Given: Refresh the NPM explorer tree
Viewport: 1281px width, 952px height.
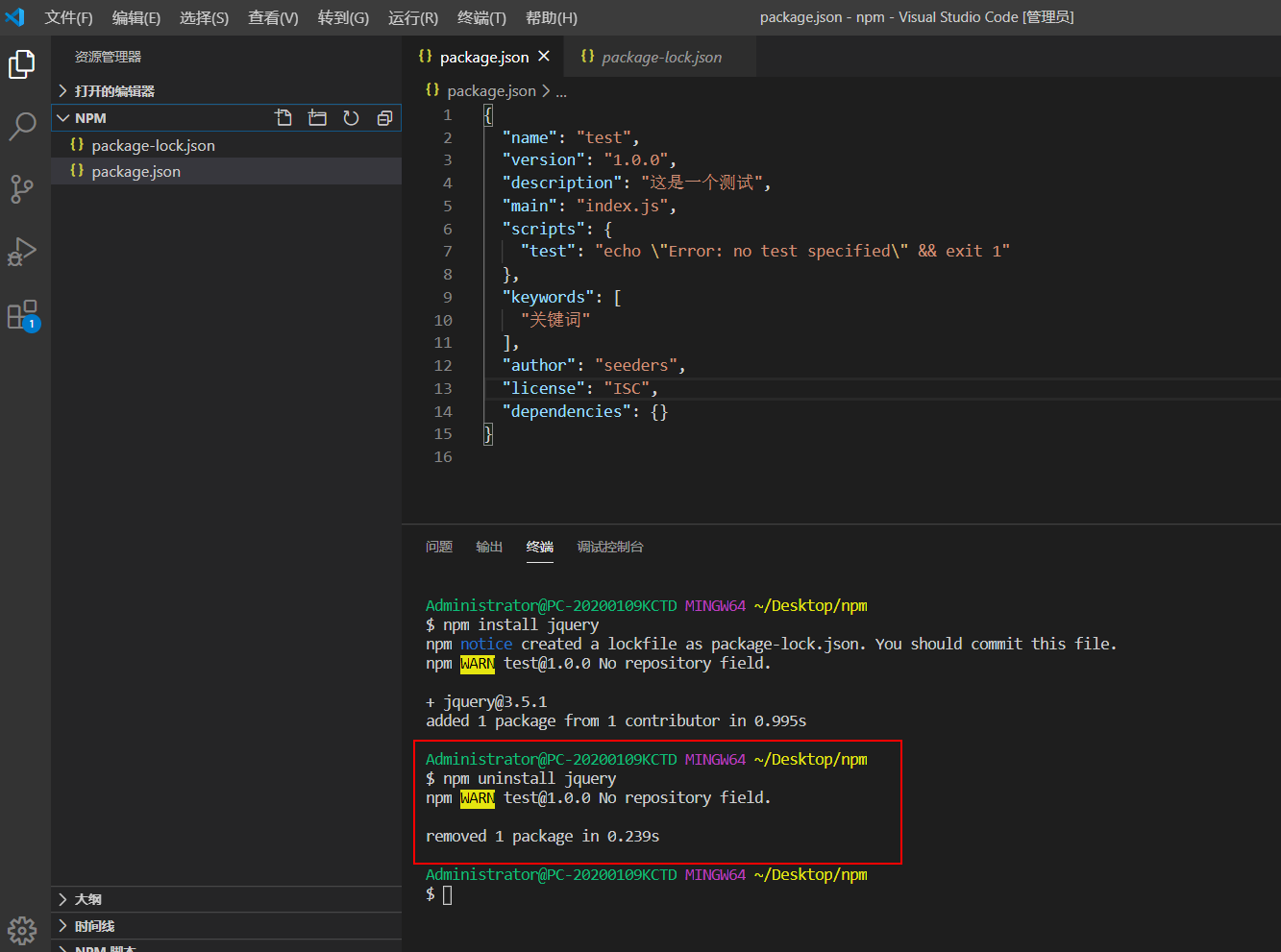Looking at the screenshot, I should pyautogui.click(x=351, y=118).
